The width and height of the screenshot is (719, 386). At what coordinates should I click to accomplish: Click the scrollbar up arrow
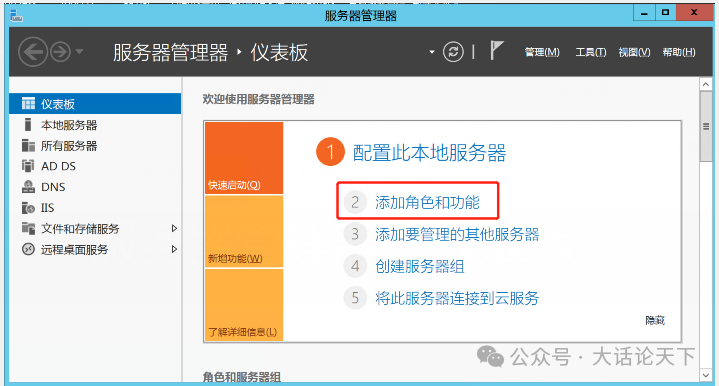click(x=706, y=84)
